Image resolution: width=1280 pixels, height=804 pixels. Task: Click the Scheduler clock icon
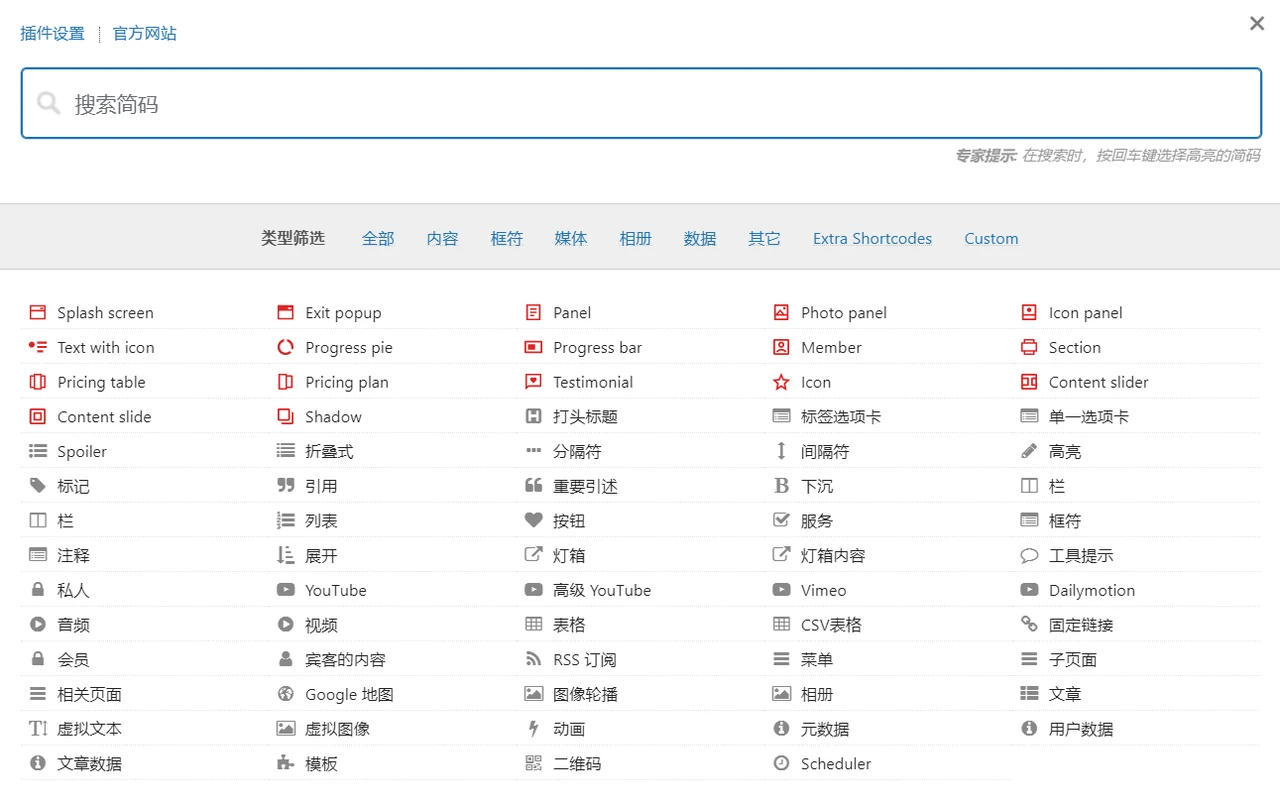(x=781, y=764)
